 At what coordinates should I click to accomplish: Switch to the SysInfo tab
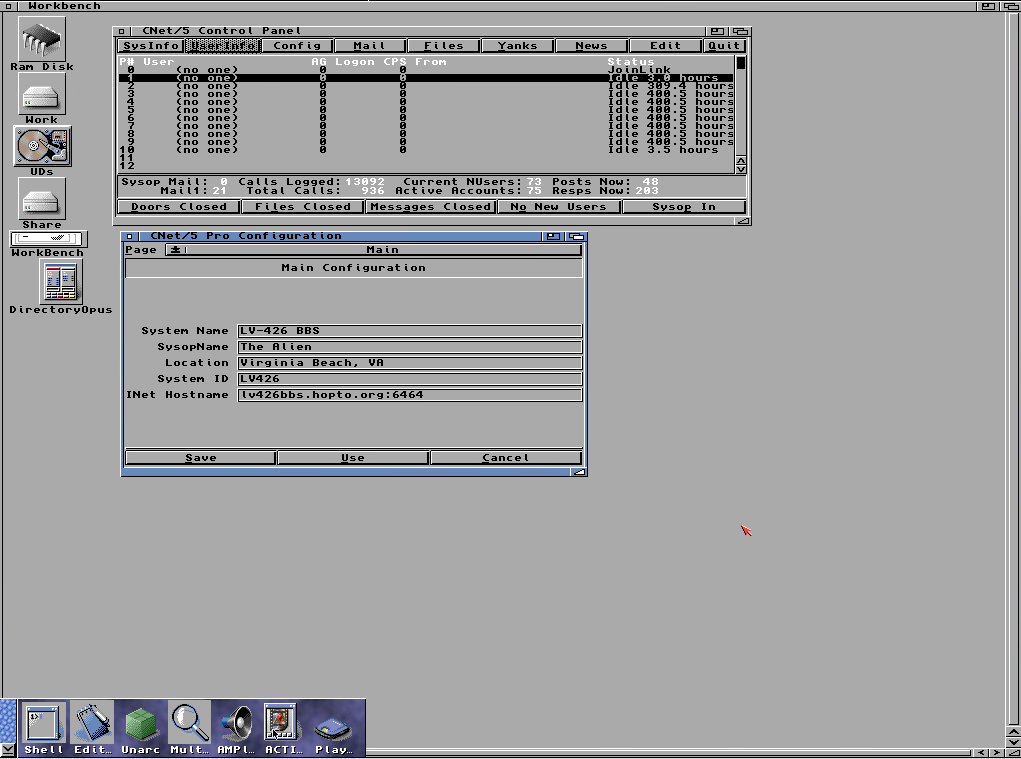coord(150,46)
